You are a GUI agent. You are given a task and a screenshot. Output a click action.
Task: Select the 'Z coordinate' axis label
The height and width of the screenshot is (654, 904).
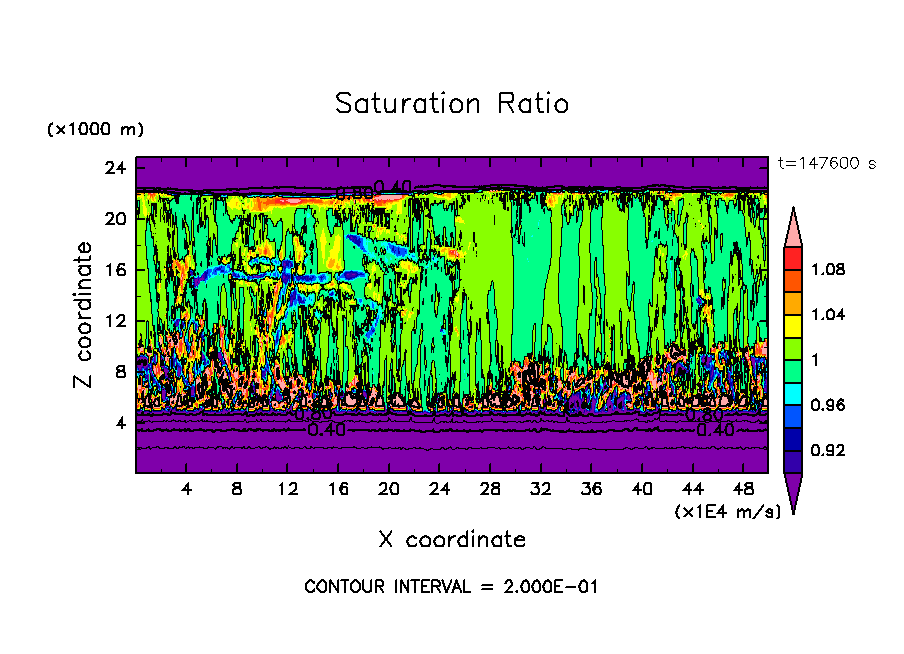pyautogui.click(x=83, y=315)
